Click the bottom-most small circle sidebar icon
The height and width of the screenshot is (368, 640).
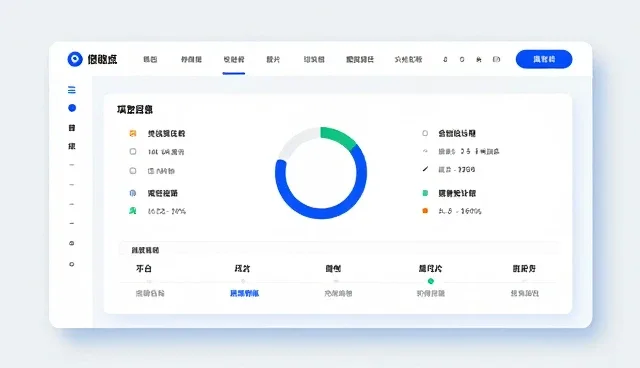[71, 264]
